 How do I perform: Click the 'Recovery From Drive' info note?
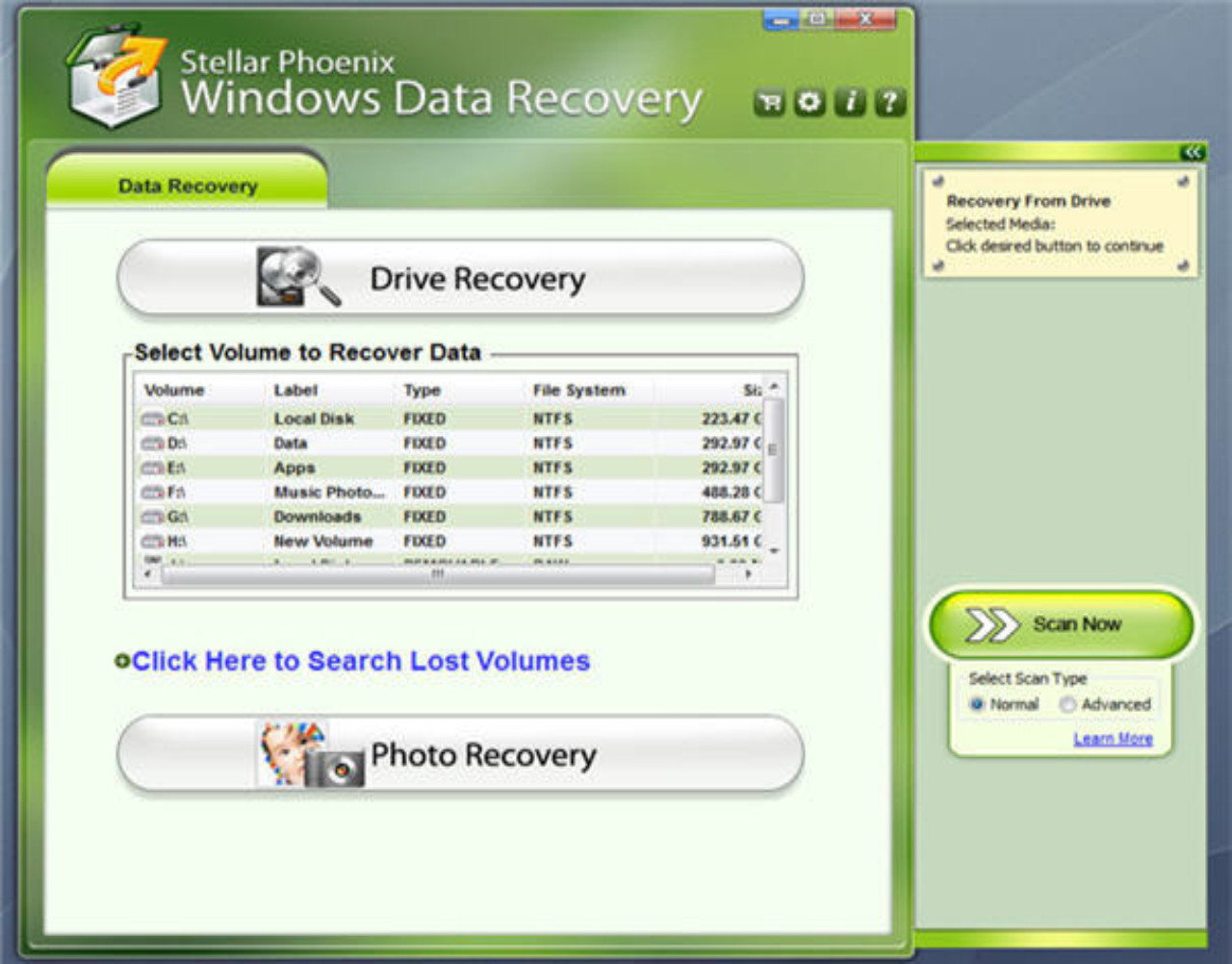(x=1060, y=223)
